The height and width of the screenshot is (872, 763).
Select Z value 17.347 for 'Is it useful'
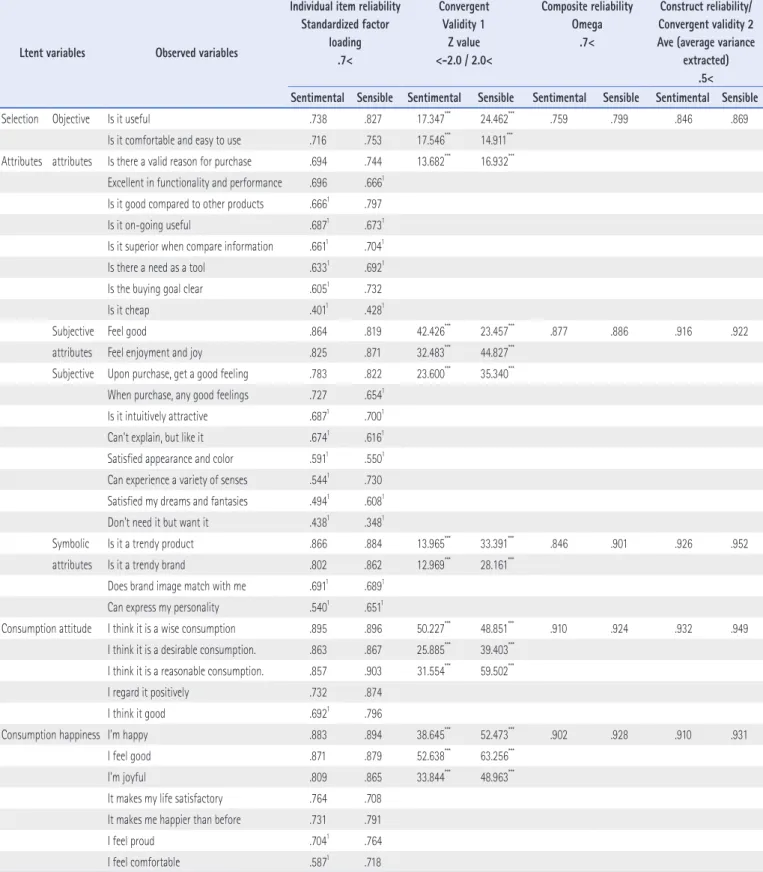click(x=433, y=119)
